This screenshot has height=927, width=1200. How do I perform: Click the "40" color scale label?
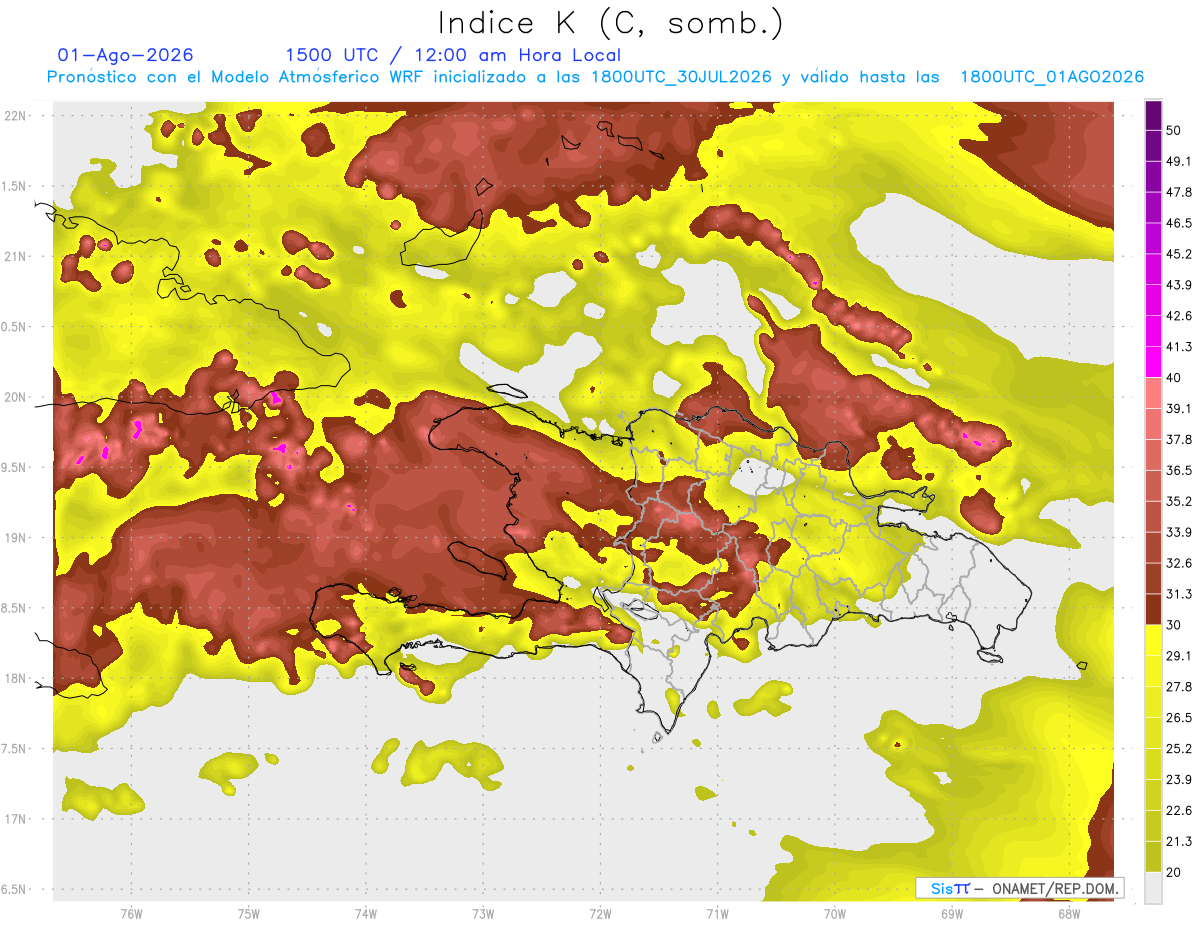[1175, 378]
